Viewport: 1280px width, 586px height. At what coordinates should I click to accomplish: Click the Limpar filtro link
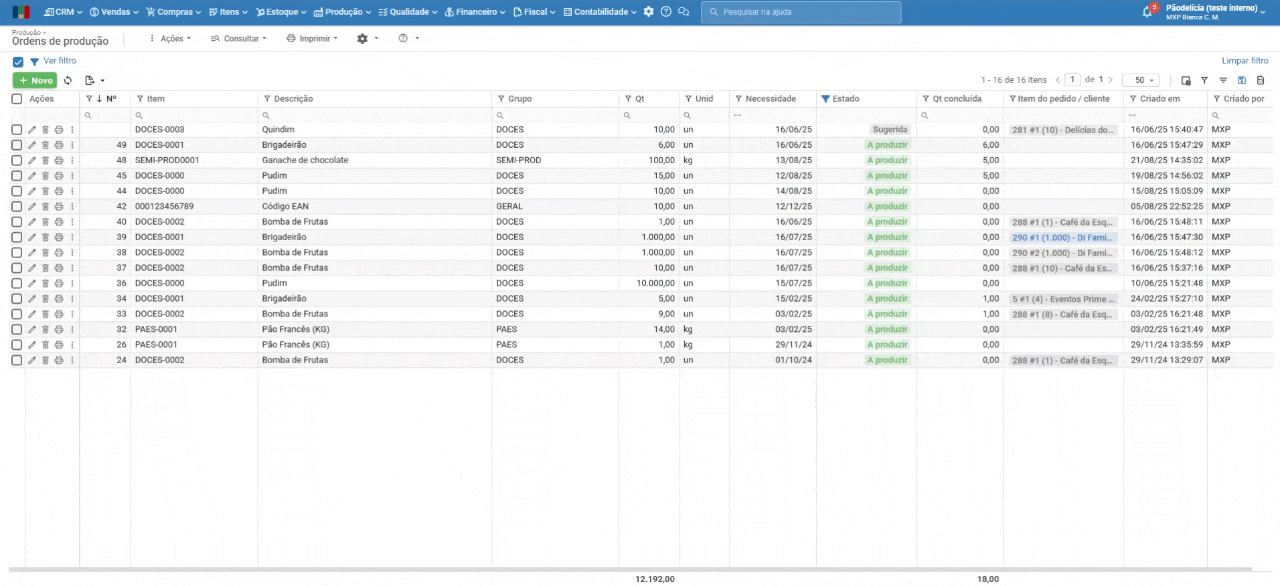(1244, 61)
